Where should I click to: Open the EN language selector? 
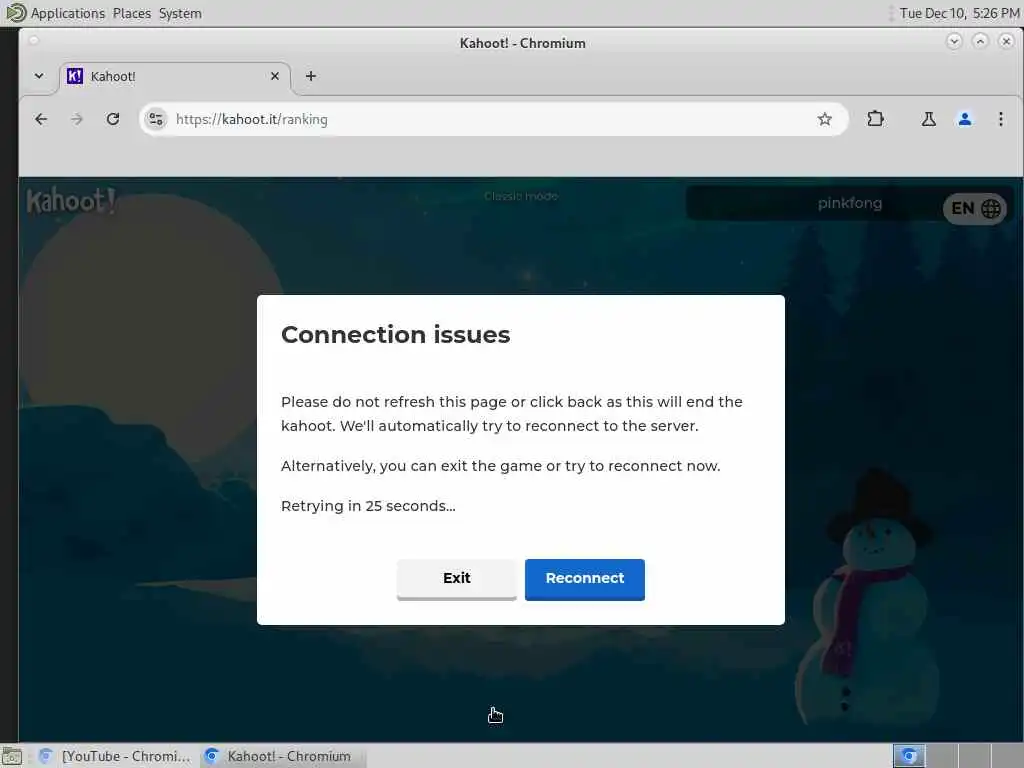click(975, 208)
